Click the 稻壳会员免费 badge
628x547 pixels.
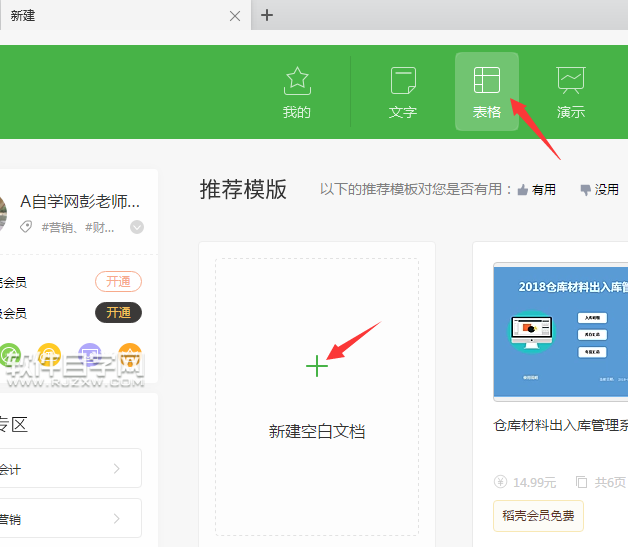tap(538, 516)
